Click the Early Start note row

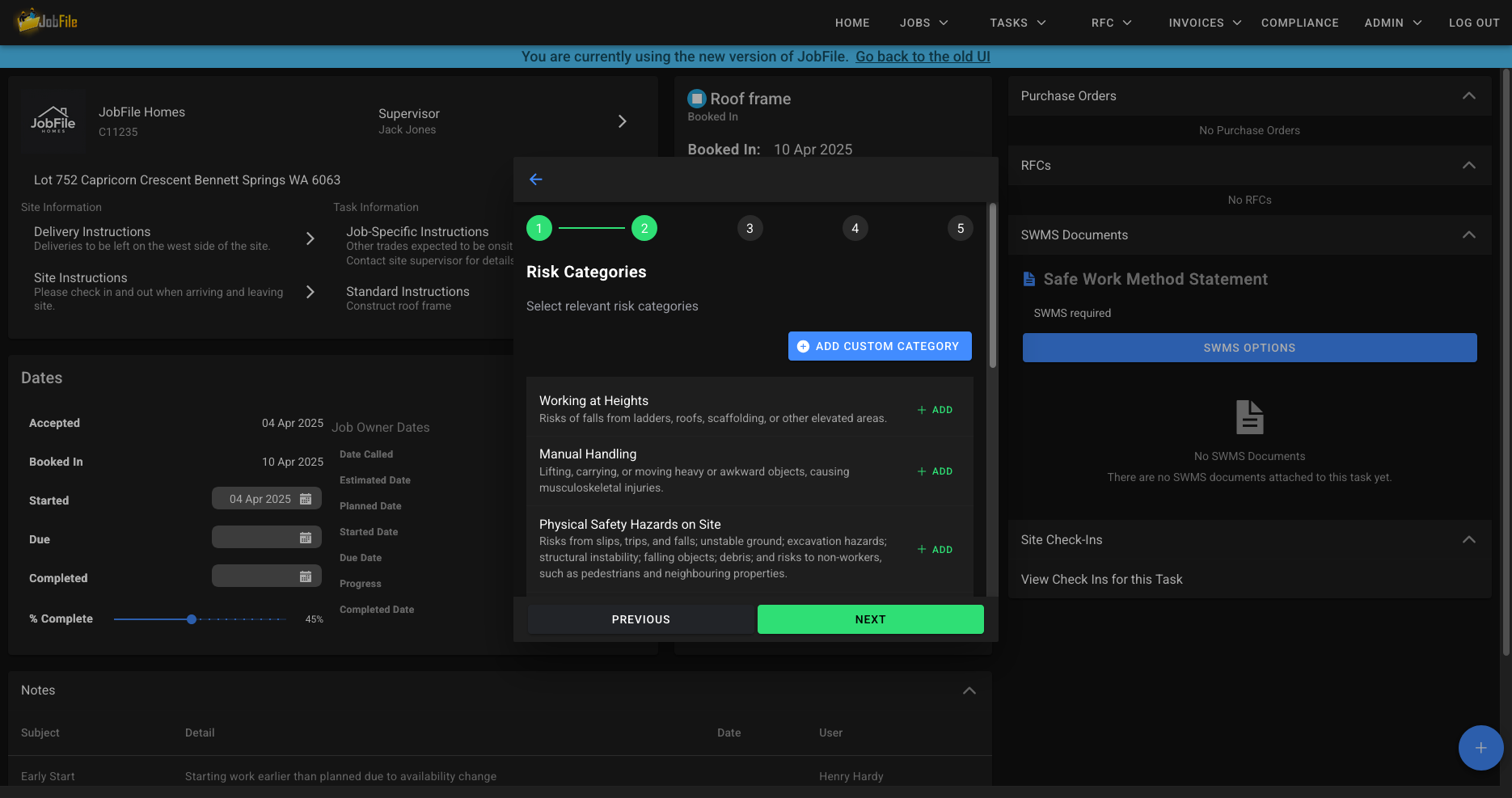[x=500, y=776]
